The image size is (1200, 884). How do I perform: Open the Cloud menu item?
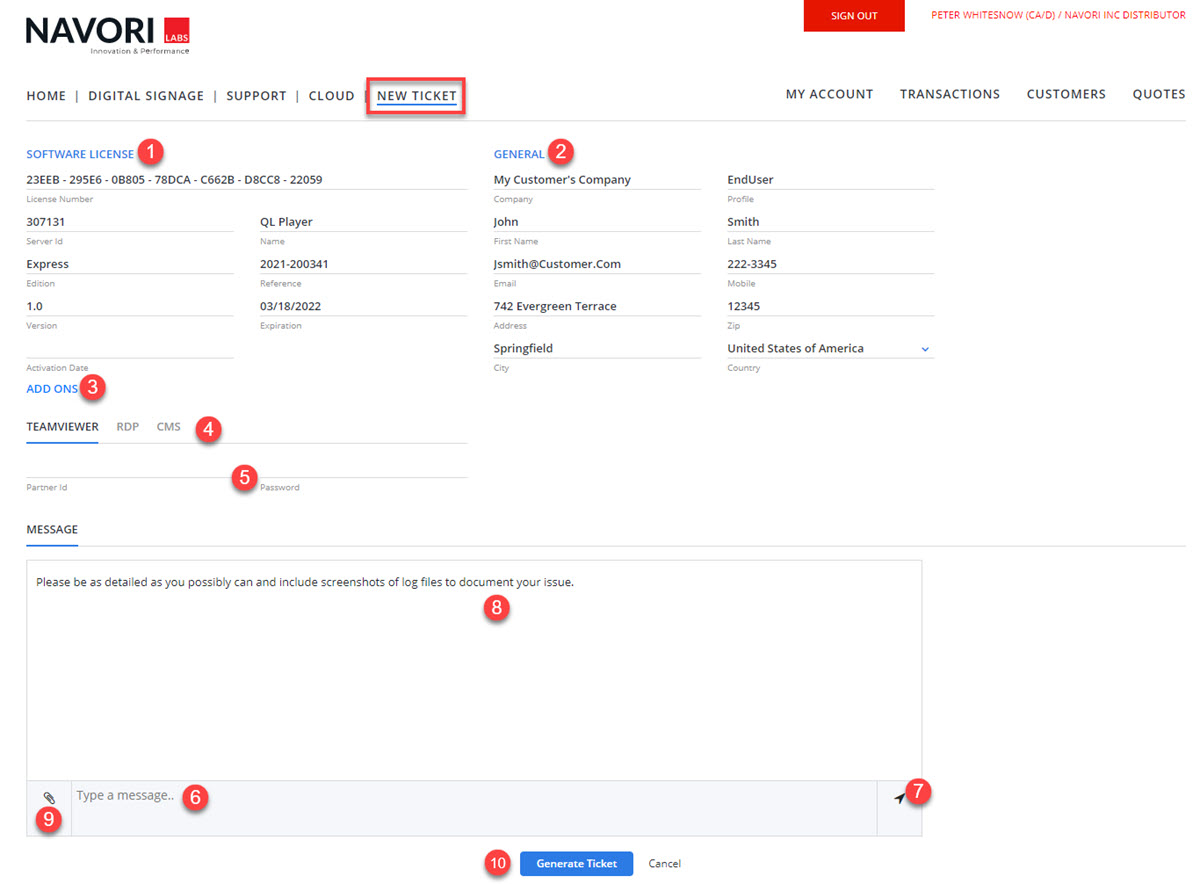pyautogui.click(x=331, y=96)
